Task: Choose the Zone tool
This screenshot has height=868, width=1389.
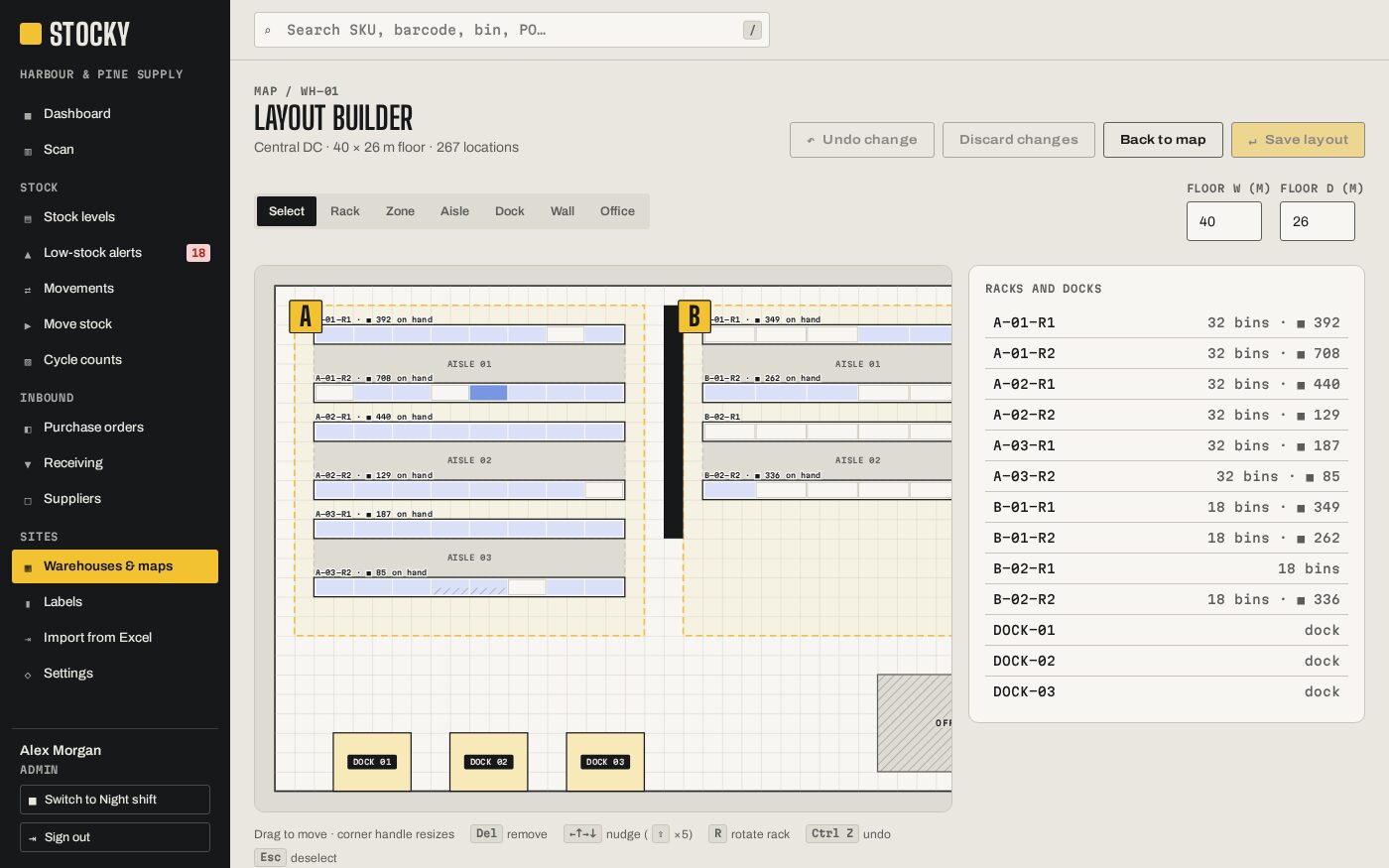Action: [400, 211]
